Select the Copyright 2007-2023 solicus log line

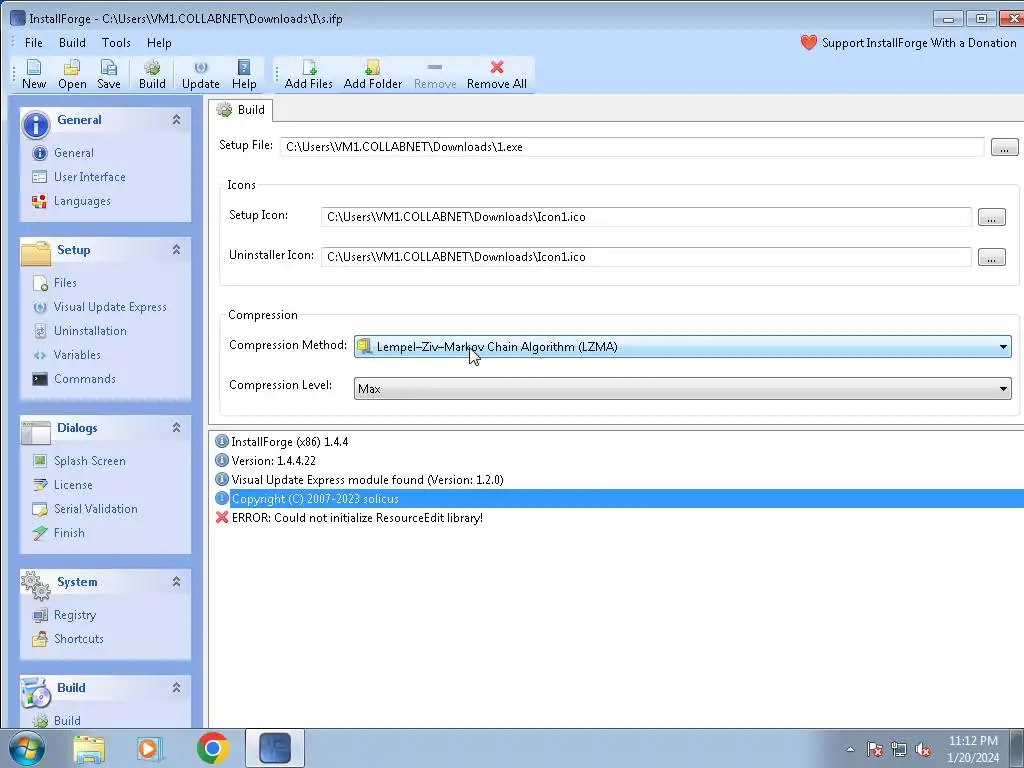click(x=618, y=499)
